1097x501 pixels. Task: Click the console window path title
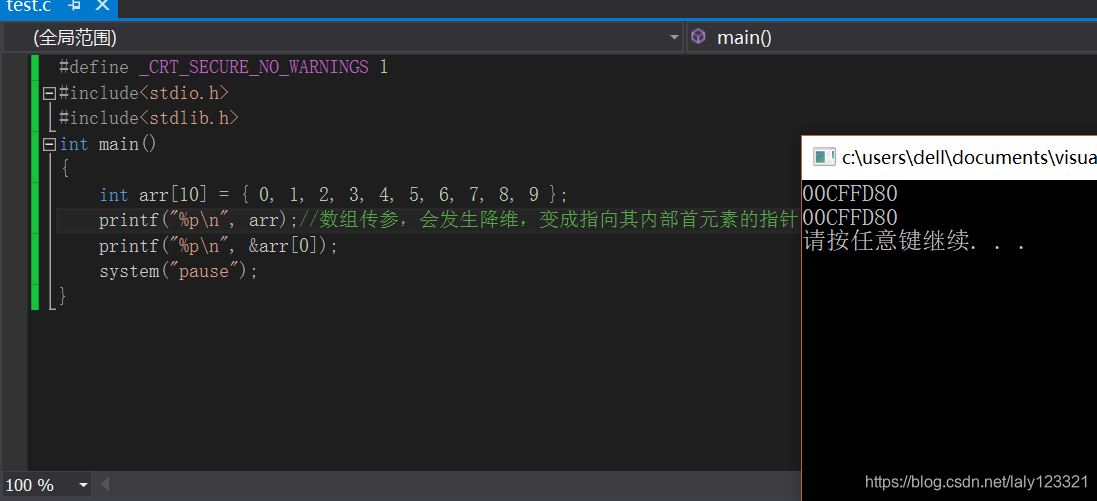[x=969, y=157]
